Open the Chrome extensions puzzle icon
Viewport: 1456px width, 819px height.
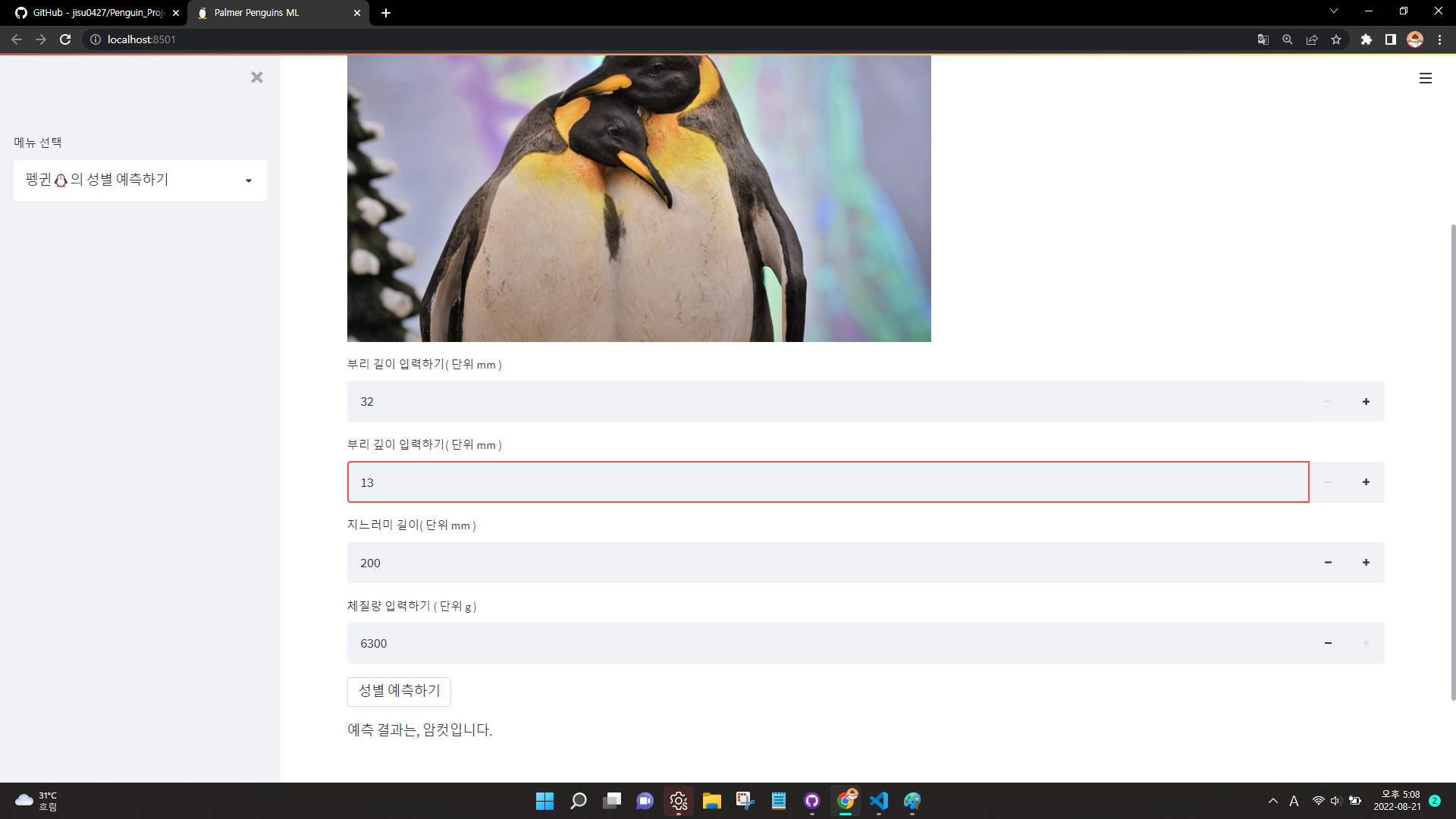point(1366,39)
